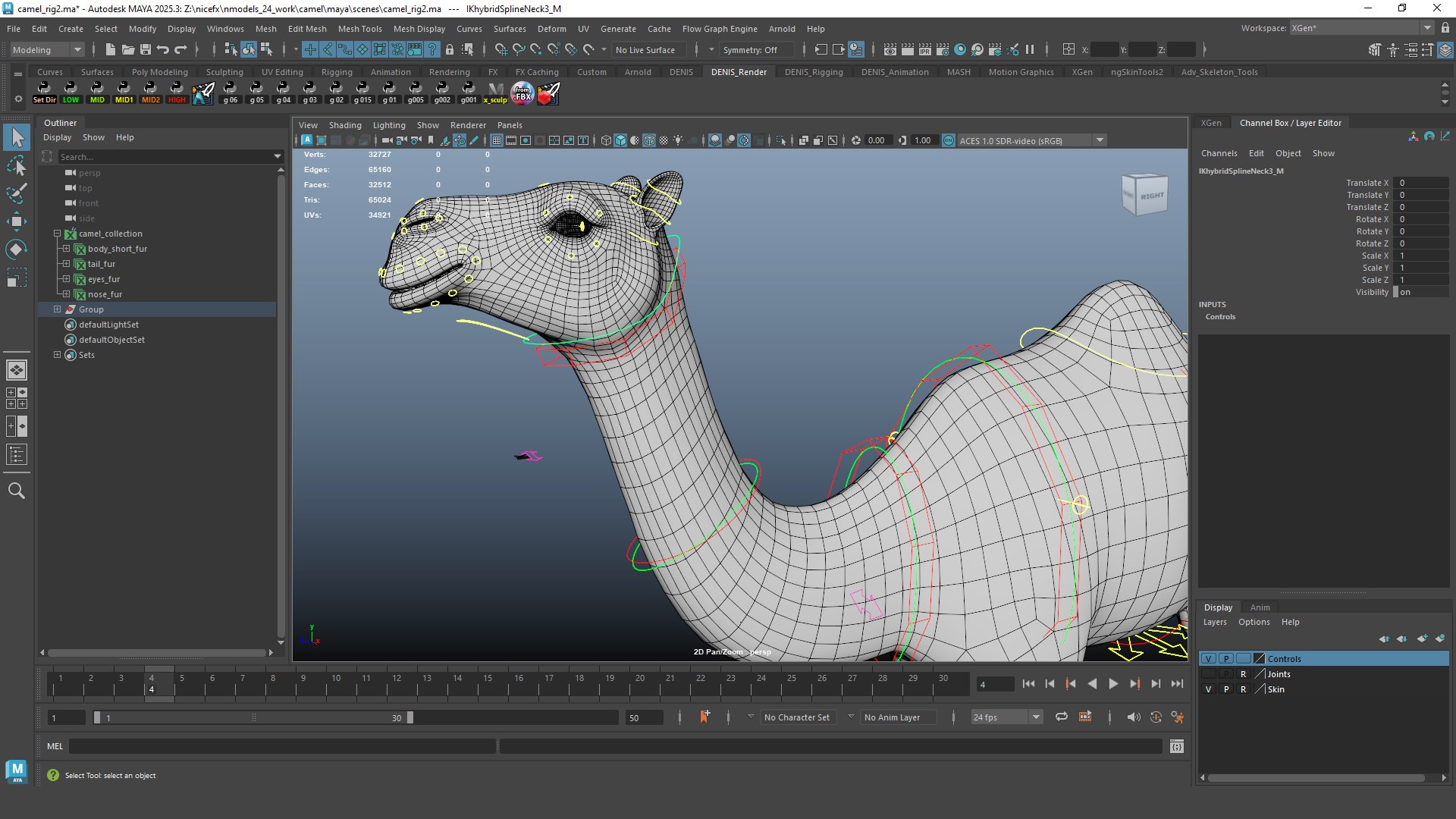Open the Deform menu
Image resolution: width=1456 pixels, height=819 pixels.
551,29
